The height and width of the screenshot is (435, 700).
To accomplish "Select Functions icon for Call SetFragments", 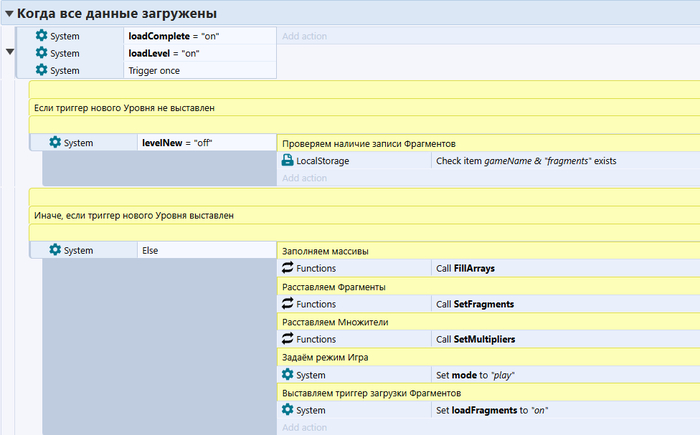I will (x=288, y=304).
